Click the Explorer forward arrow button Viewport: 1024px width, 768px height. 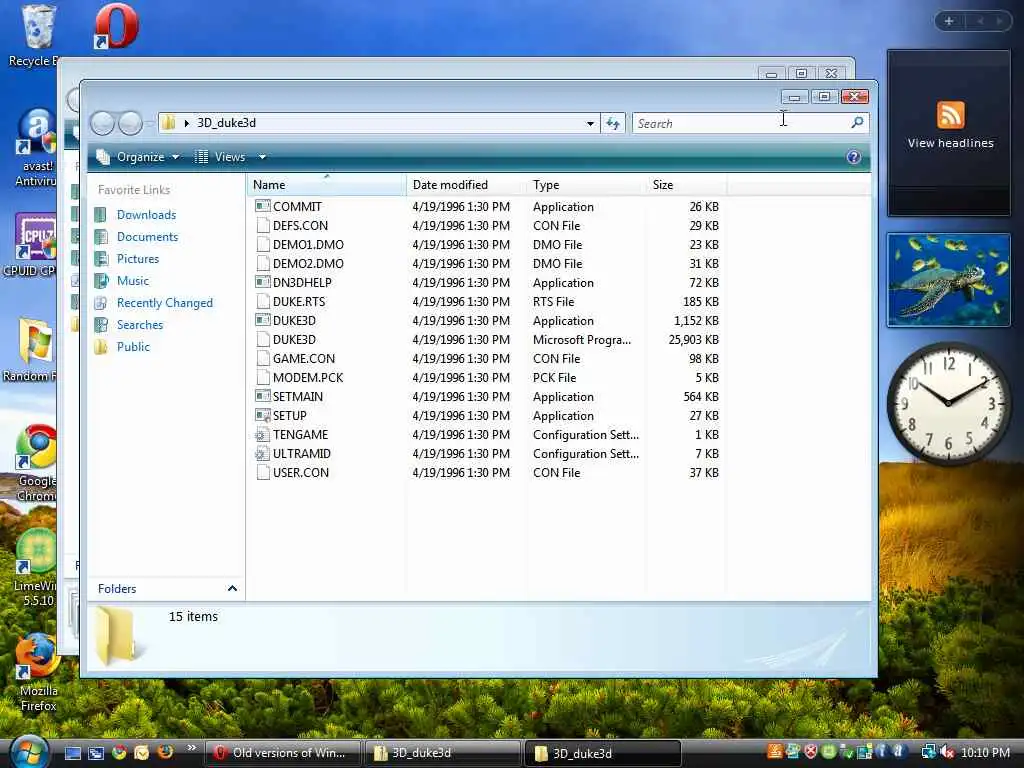click(x=131, y=123)
